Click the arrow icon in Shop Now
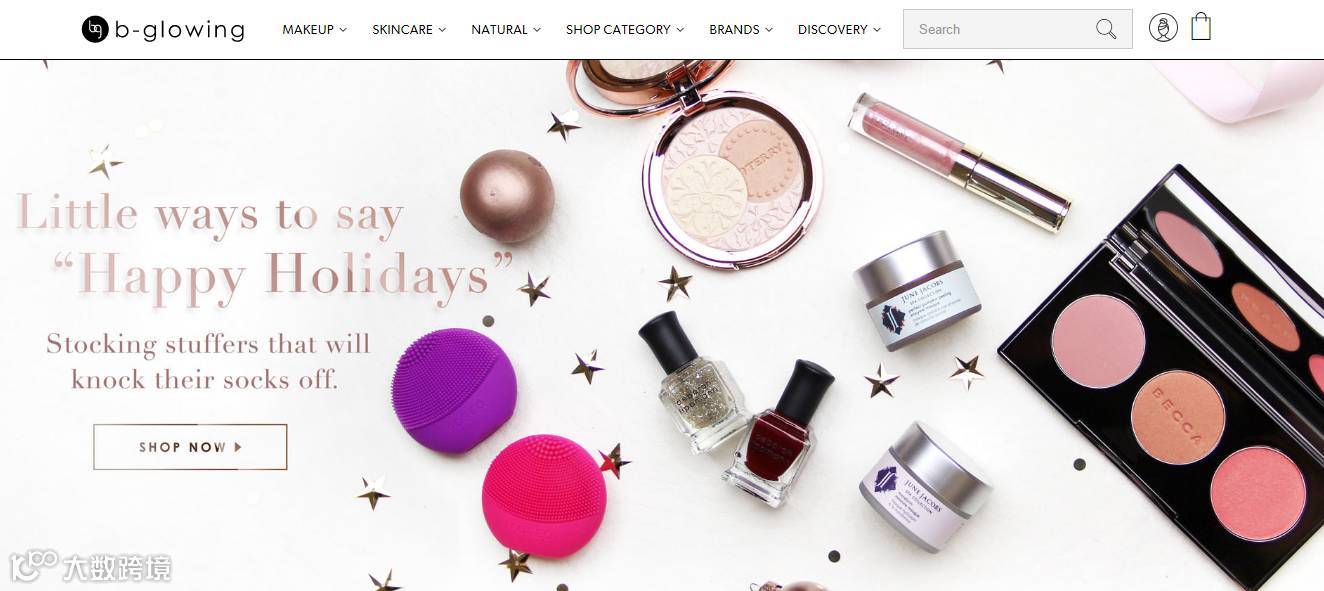Screen dimensions: 1324x591 [x=238, y=447]
